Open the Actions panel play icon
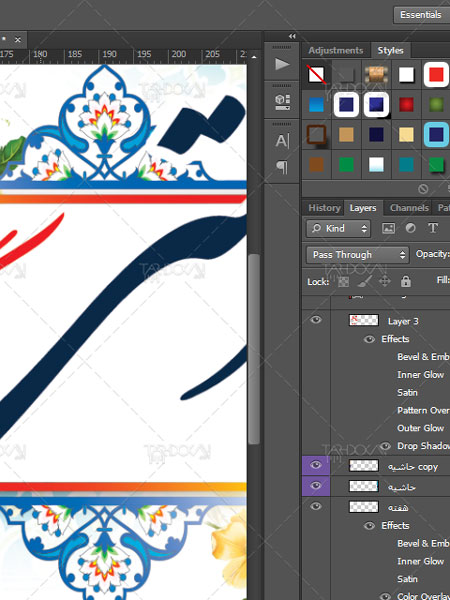Image resolution: width=450 pixels, height=600 pixels. click(282, 64)
